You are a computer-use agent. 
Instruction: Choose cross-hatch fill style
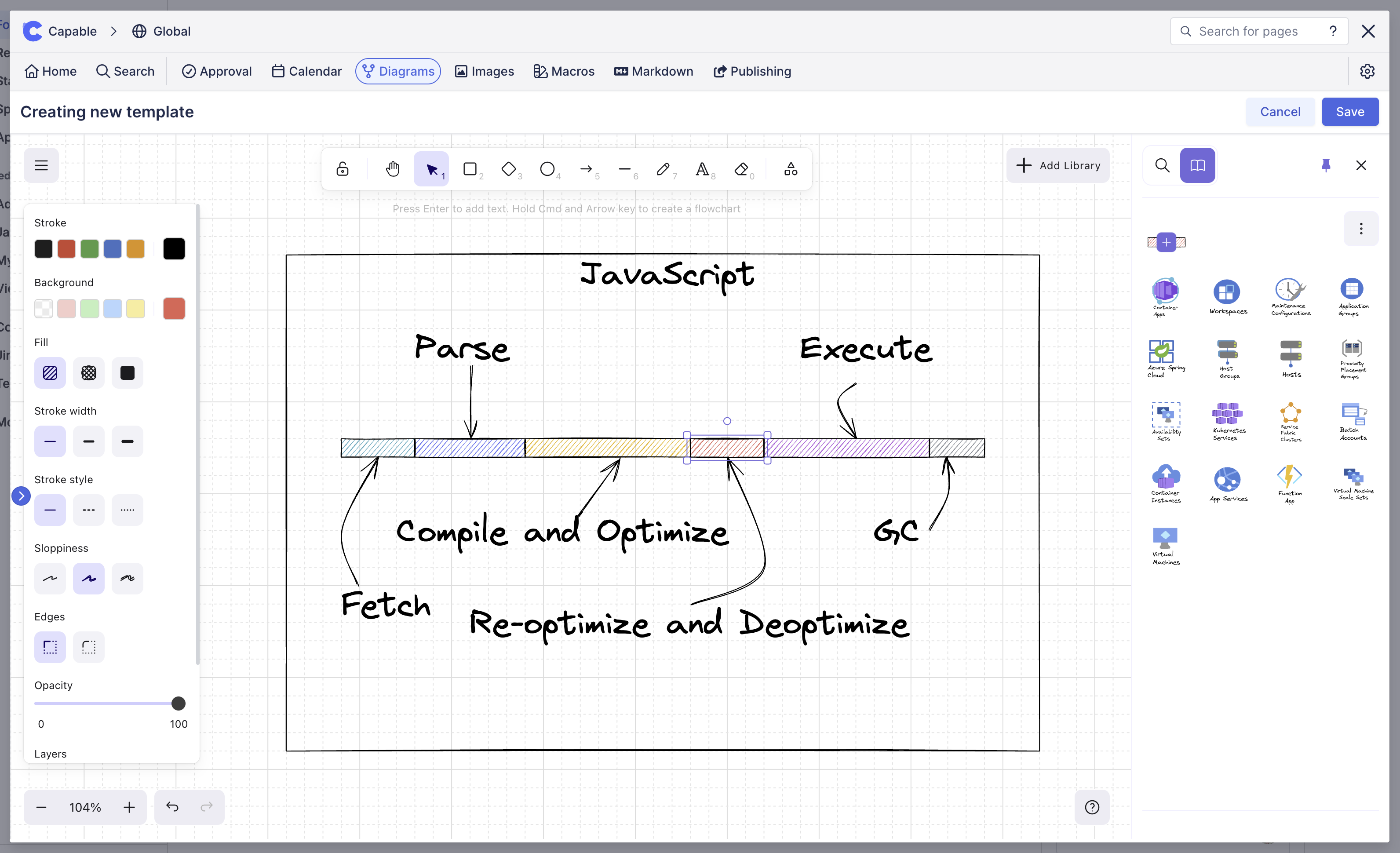89,373
